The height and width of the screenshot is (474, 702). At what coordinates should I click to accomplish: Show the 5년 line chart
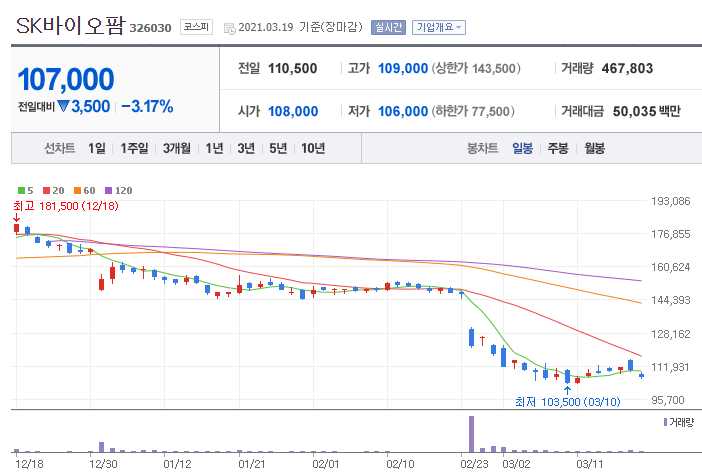(x=278, y=148)
